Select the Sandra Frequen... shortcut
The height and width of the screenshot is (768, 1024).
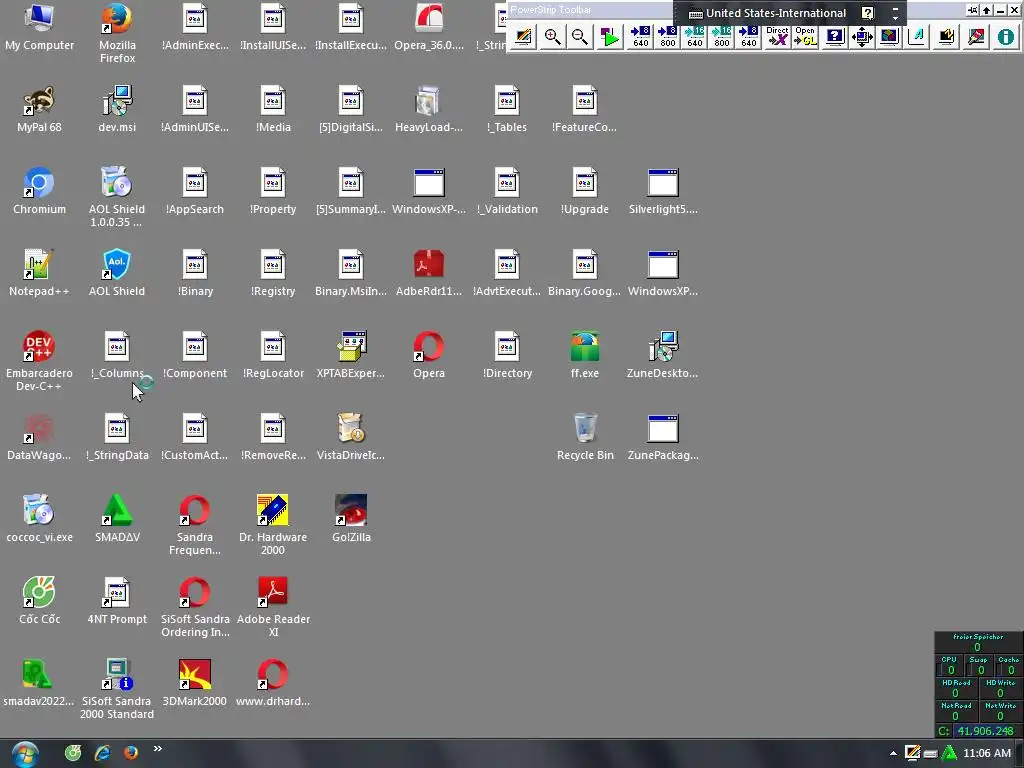pos(195,526)
